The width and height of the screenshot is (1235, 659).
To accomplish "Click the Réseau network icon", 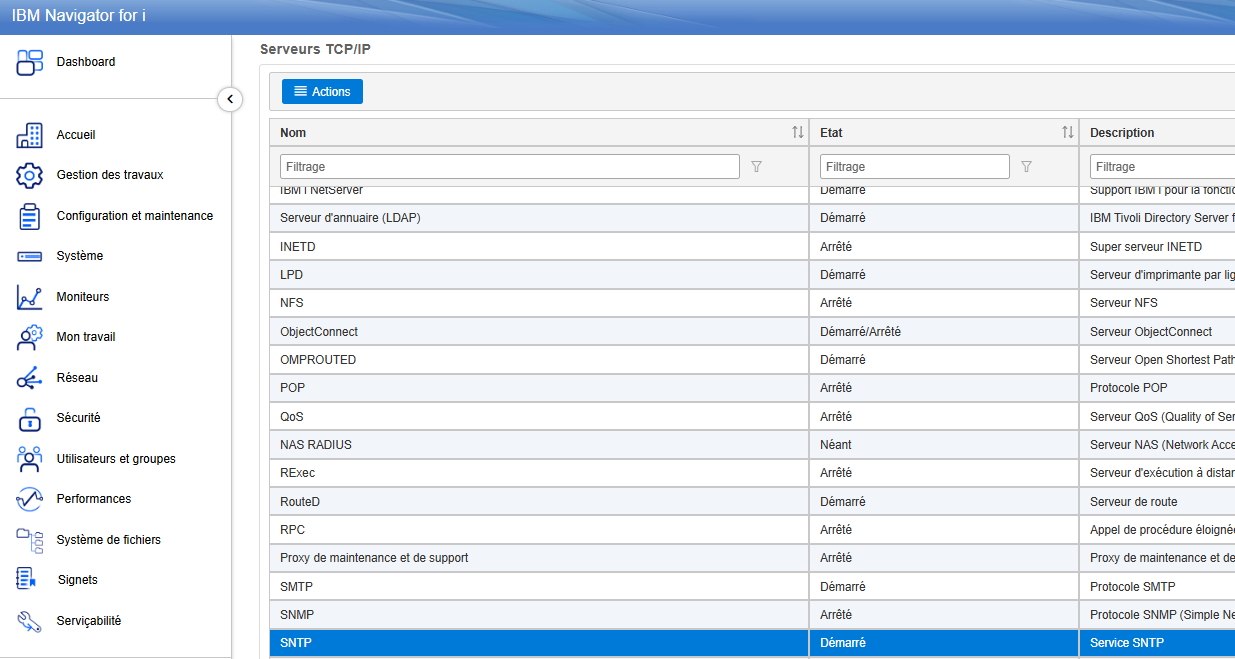I will point(30,378).
